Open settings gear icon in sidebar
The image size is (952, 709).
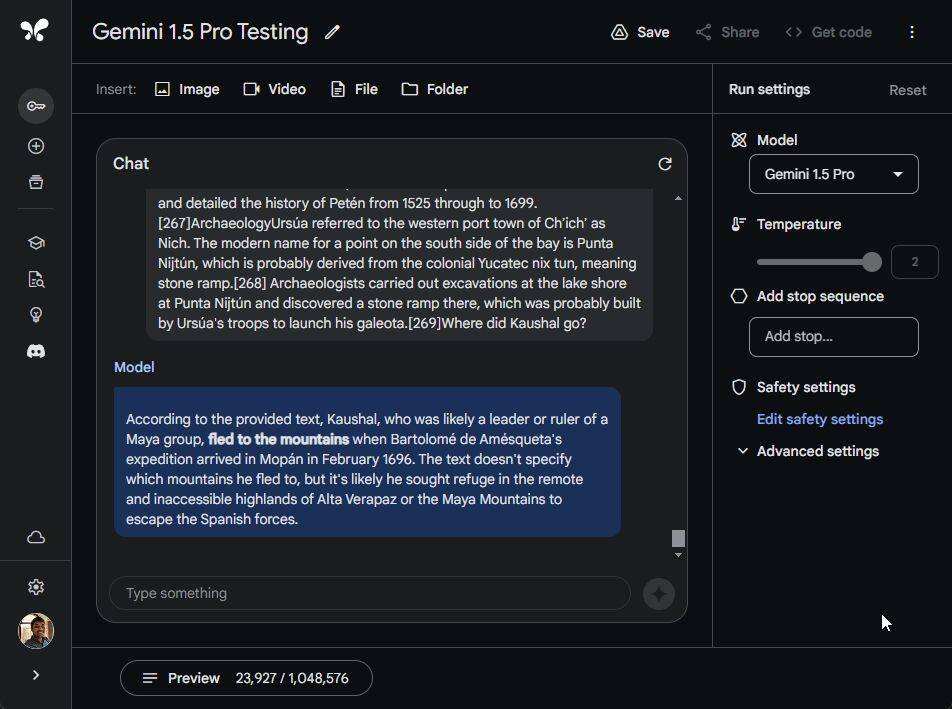point(36,587)
